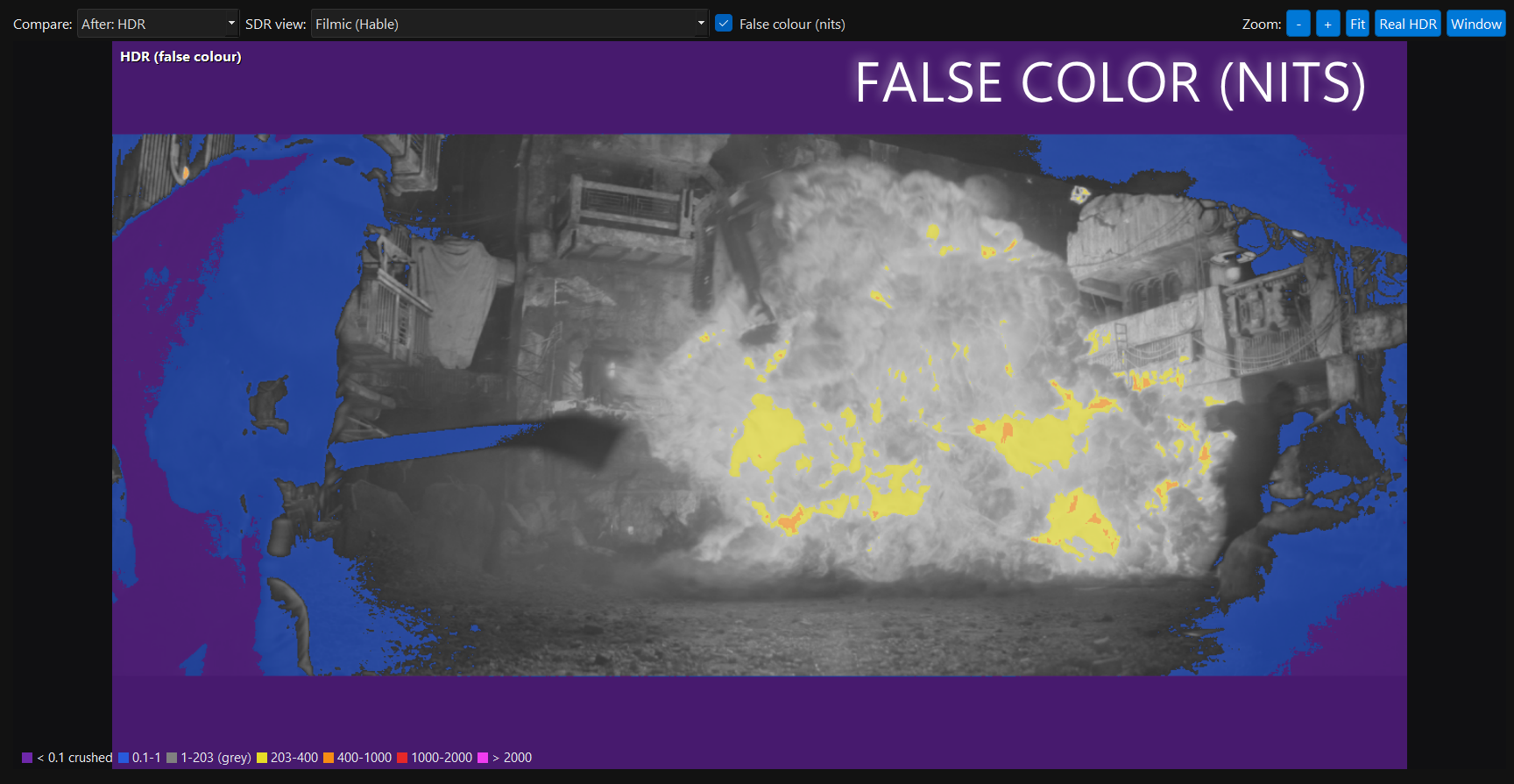Click the '400-1000' legend text
This screenshot has height=784, width=1514.
click(364, 758)
